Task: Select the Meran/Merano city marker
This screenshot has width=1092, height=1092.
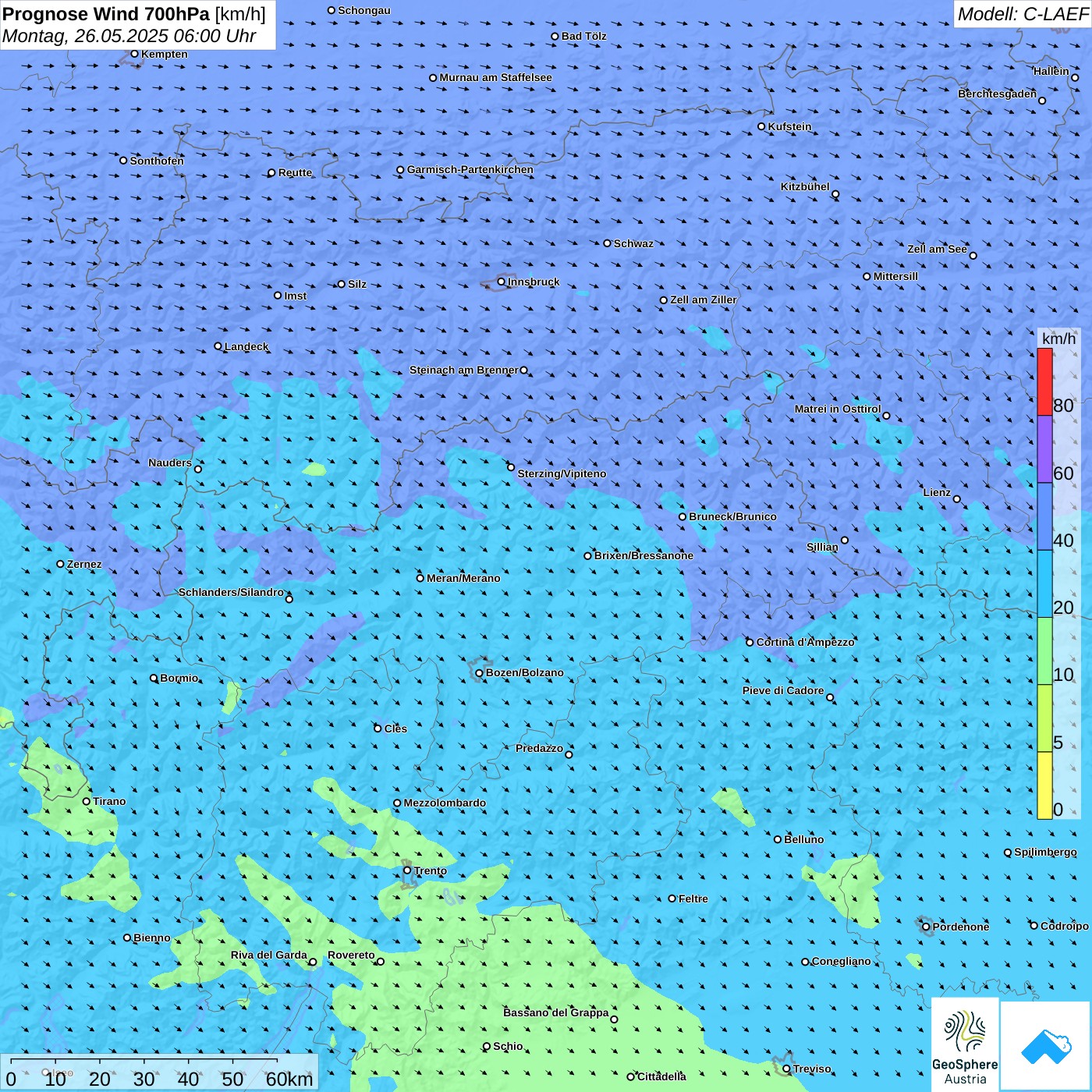Action: click(420, 578)
